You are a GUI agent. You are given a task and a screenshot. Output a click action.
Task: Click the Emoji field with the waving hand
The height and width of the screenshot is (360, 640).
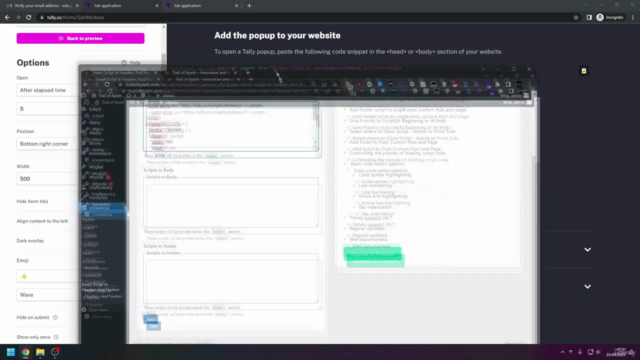[47, 277]
